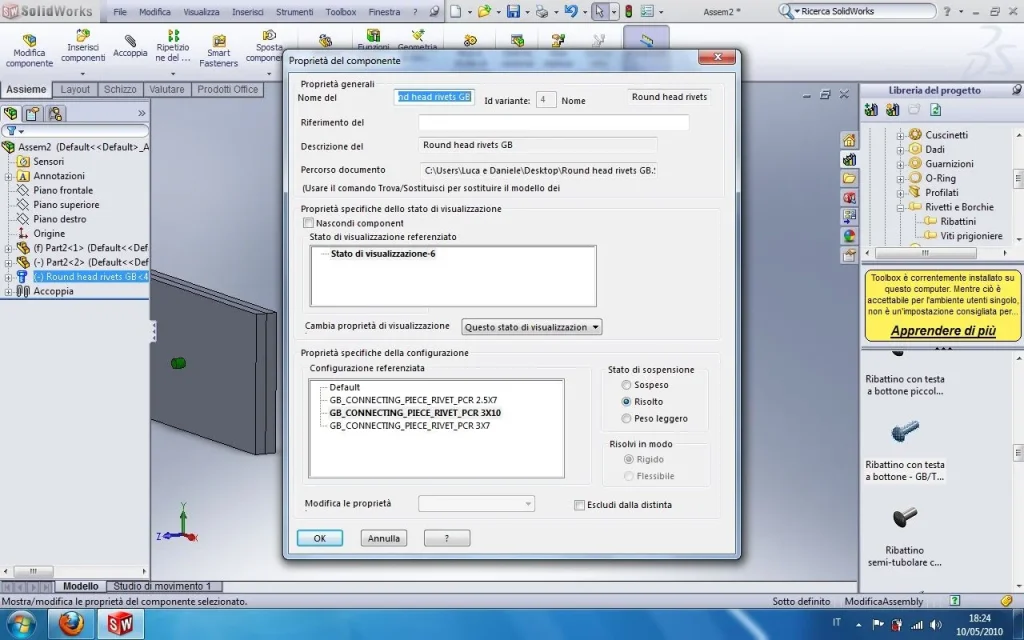Screen dimensions: 1024x640
Task: Click the library tree horizontal scrollbar
Action: (925, 253)
